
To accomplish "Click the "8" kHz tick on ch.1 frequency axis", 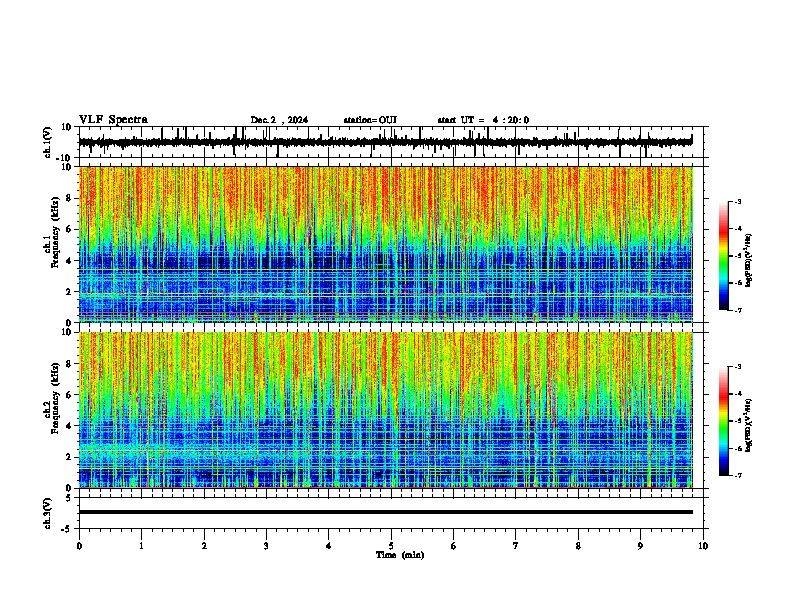I will click(x=70, y=198).
